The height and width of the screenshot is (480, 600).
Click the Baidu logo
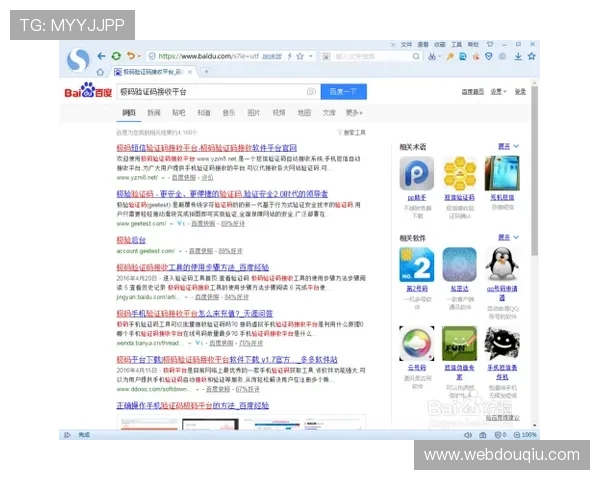point(88,90)
